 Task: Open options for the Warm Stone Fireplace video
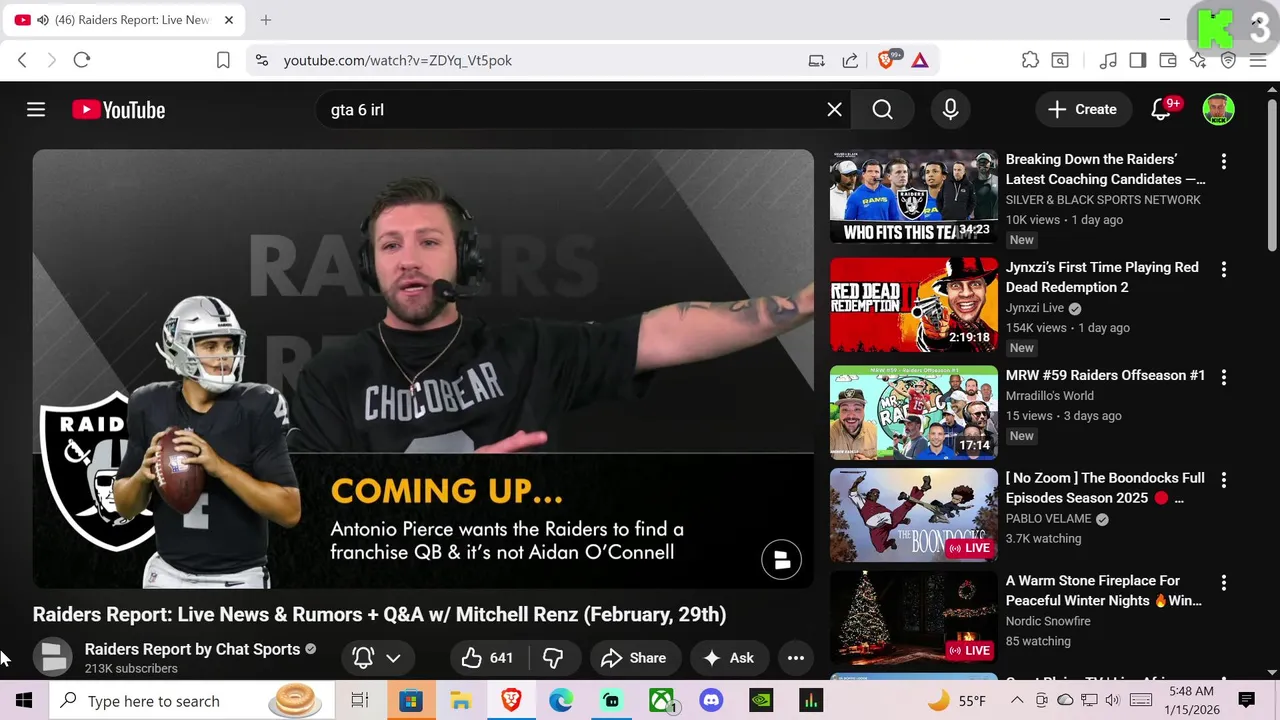[x=1223, y=583]
